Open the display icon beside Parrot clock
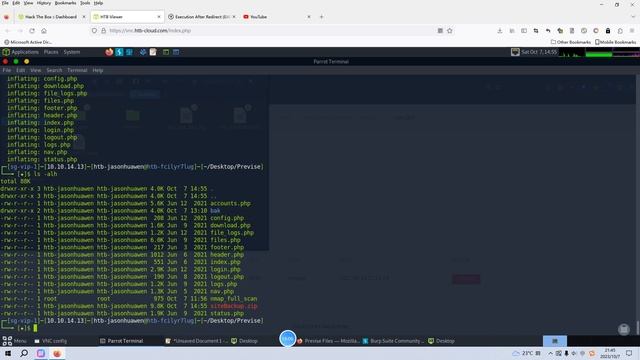The height and width of the screenshot is (360, 640). (x=515, y=52)
